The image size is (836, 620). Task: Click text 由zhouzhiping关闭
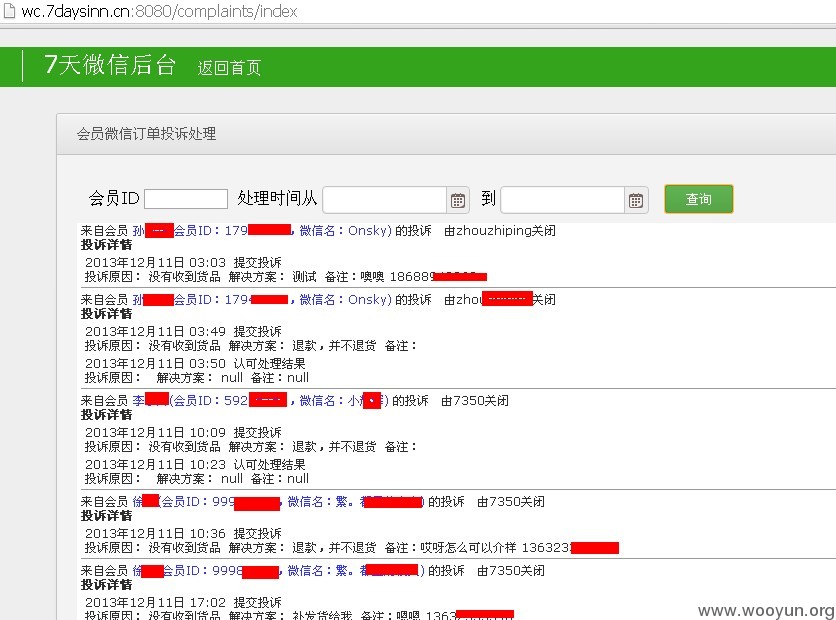[500, 231]
